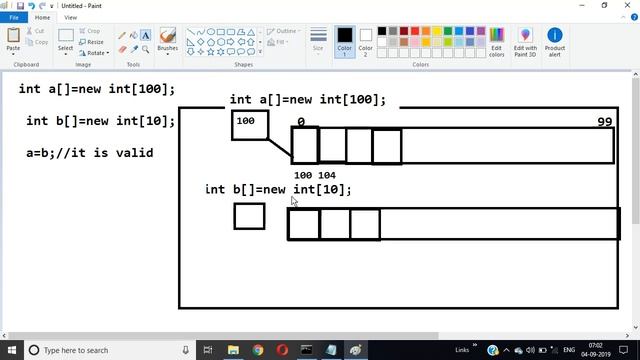Choose the dark red color swatch
The width and height of the screenshot is (640, 360).
click(404, 31)
